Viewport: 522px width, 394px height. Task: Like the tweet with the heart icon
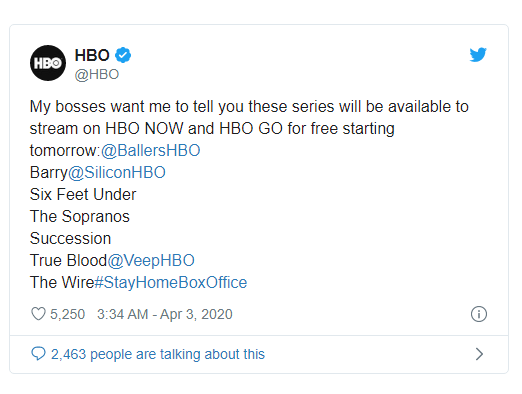click(x=38, y=314)
